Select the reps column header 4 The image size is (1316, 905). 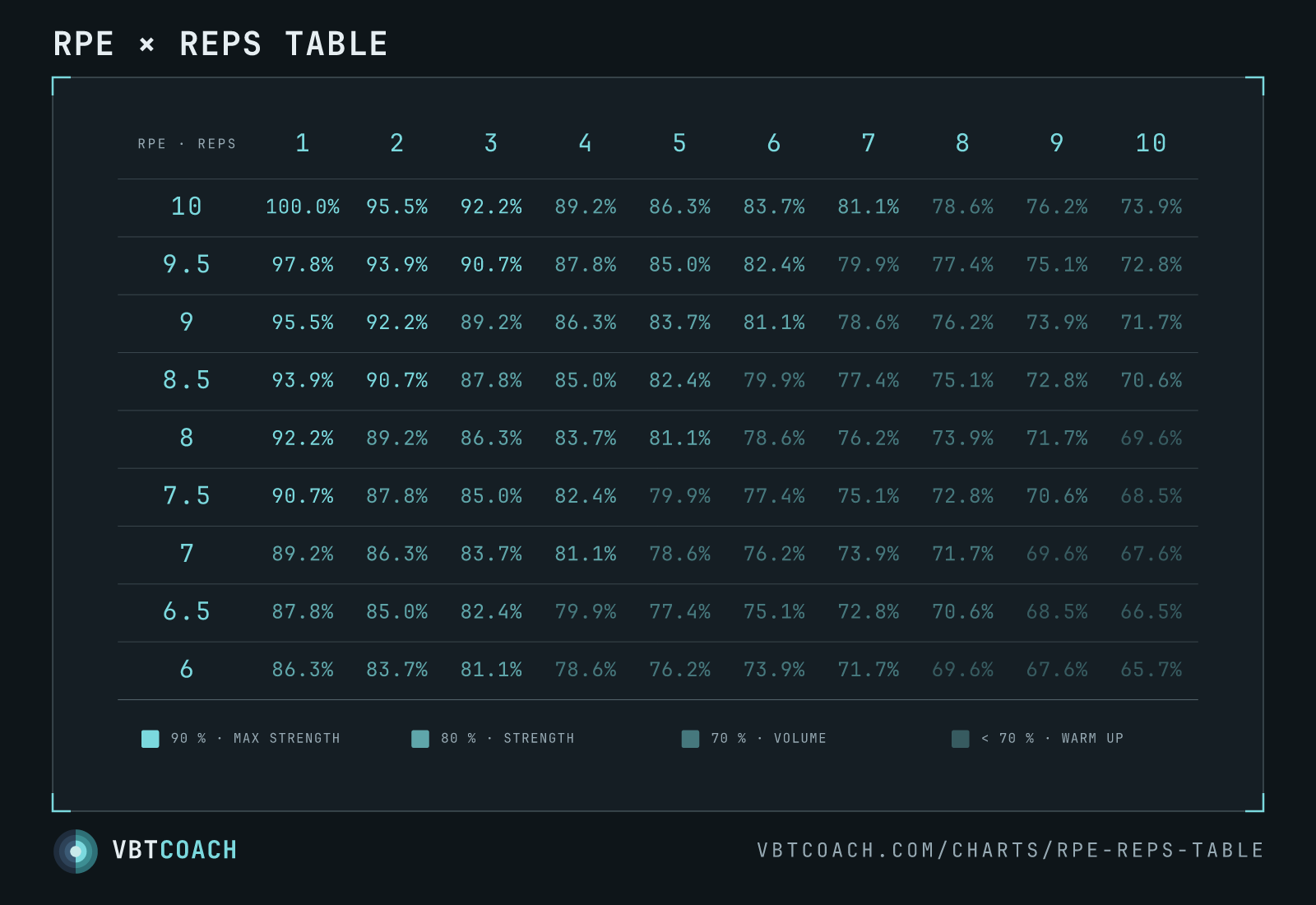click(x=586, y=143)
